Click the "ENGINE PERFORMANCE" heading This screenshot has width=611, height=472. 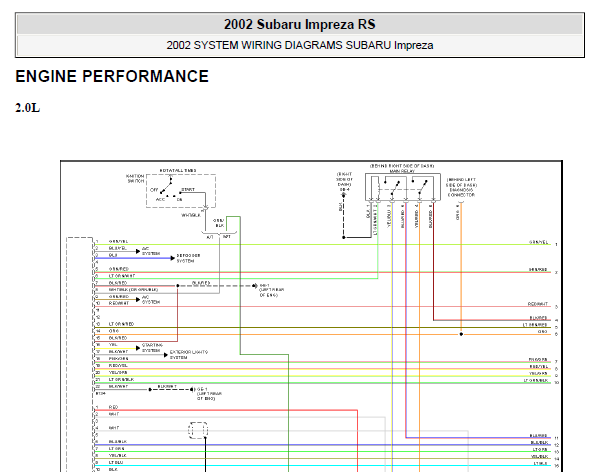coord(112,76)
